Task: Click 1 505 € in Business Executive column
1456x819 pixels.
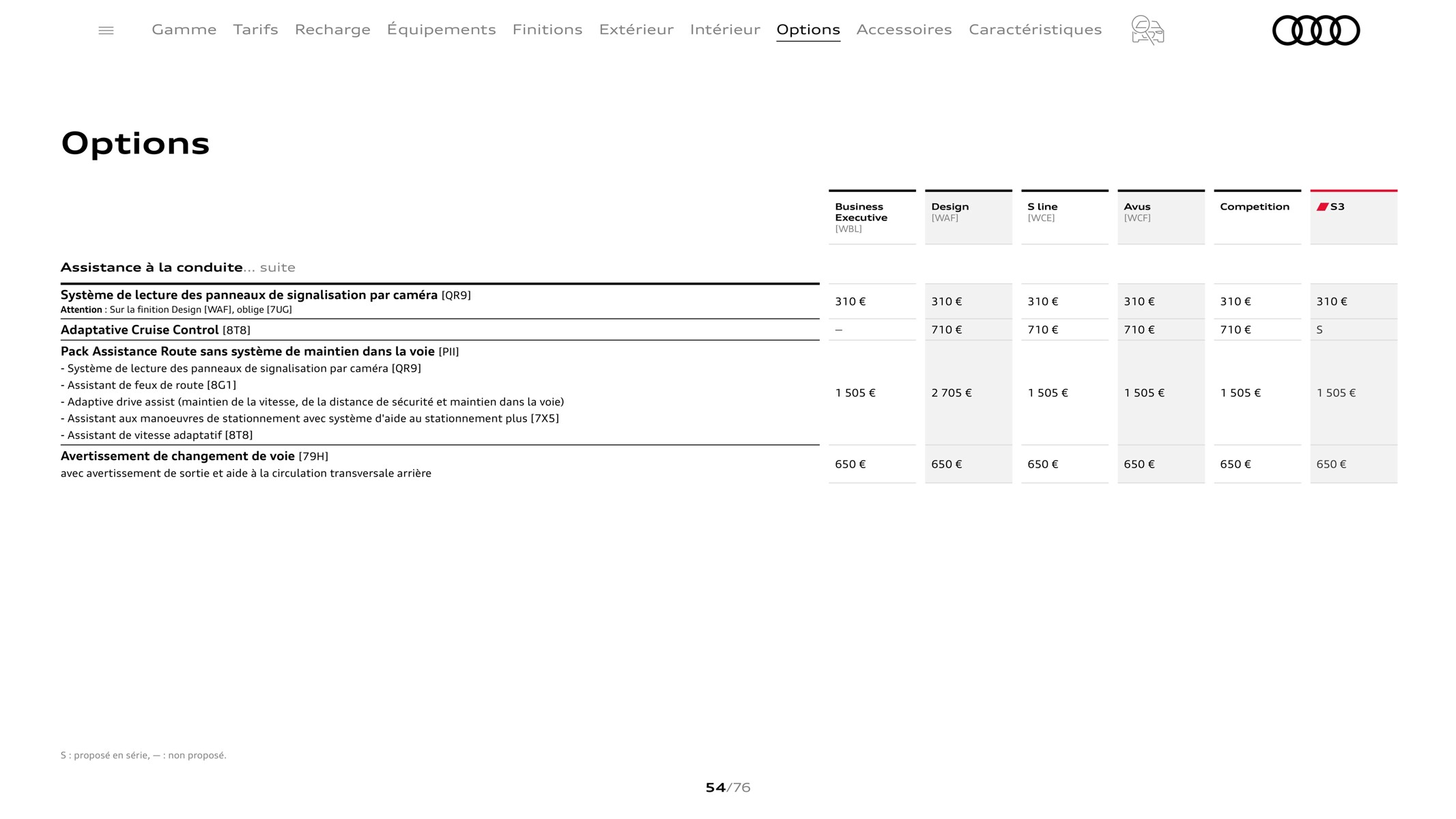Action: pos(855,393)
